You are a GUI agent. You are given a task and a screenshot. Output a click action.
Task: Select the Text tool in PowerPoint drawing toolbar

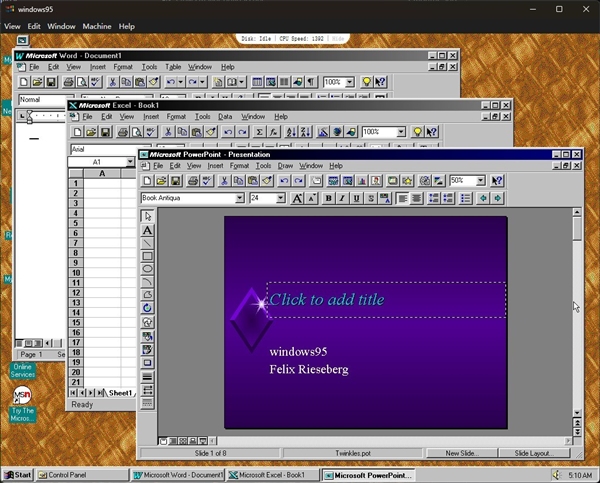[x=147, y=230]
